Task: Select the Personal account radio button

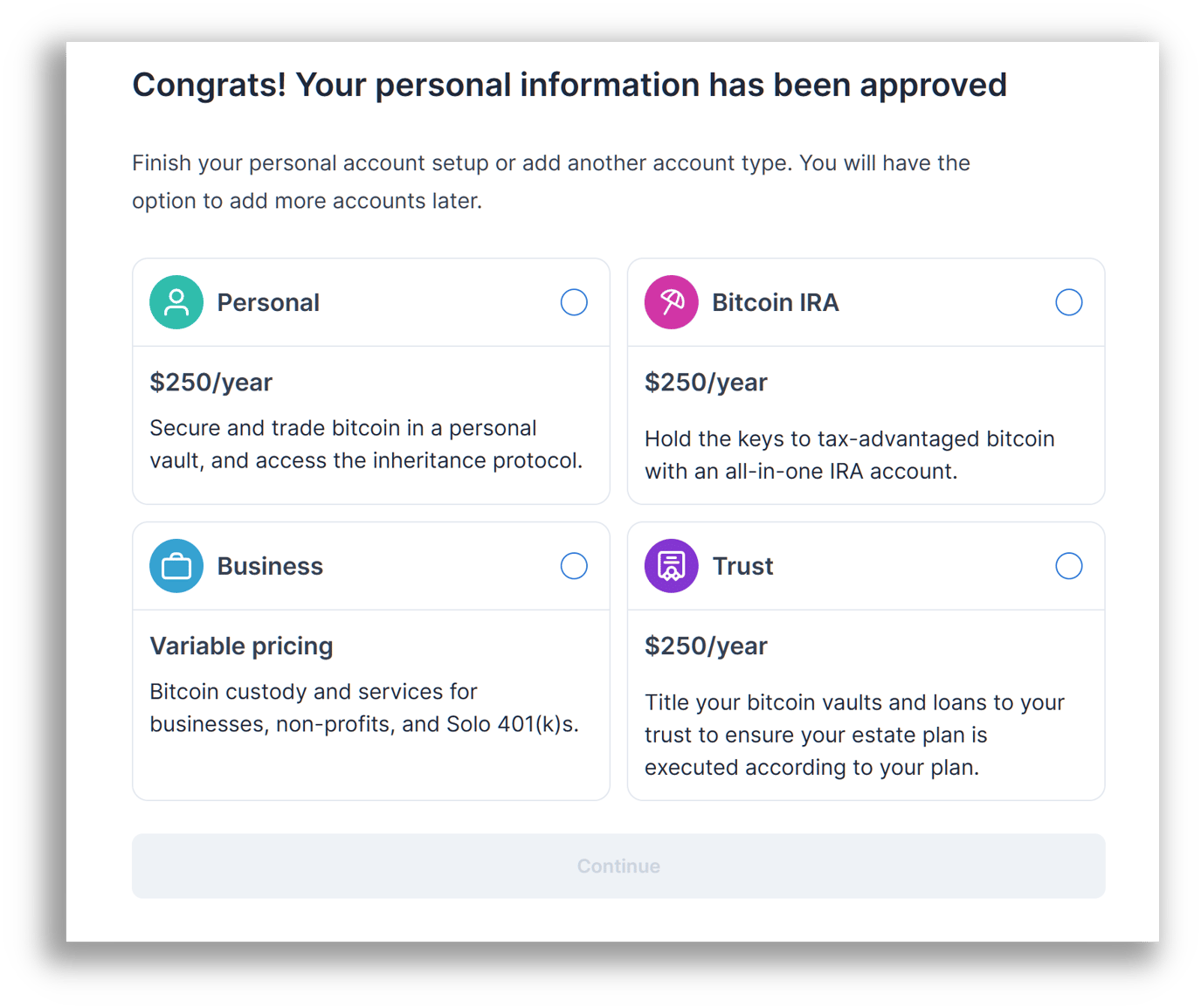Action: (x=574, y=302)
